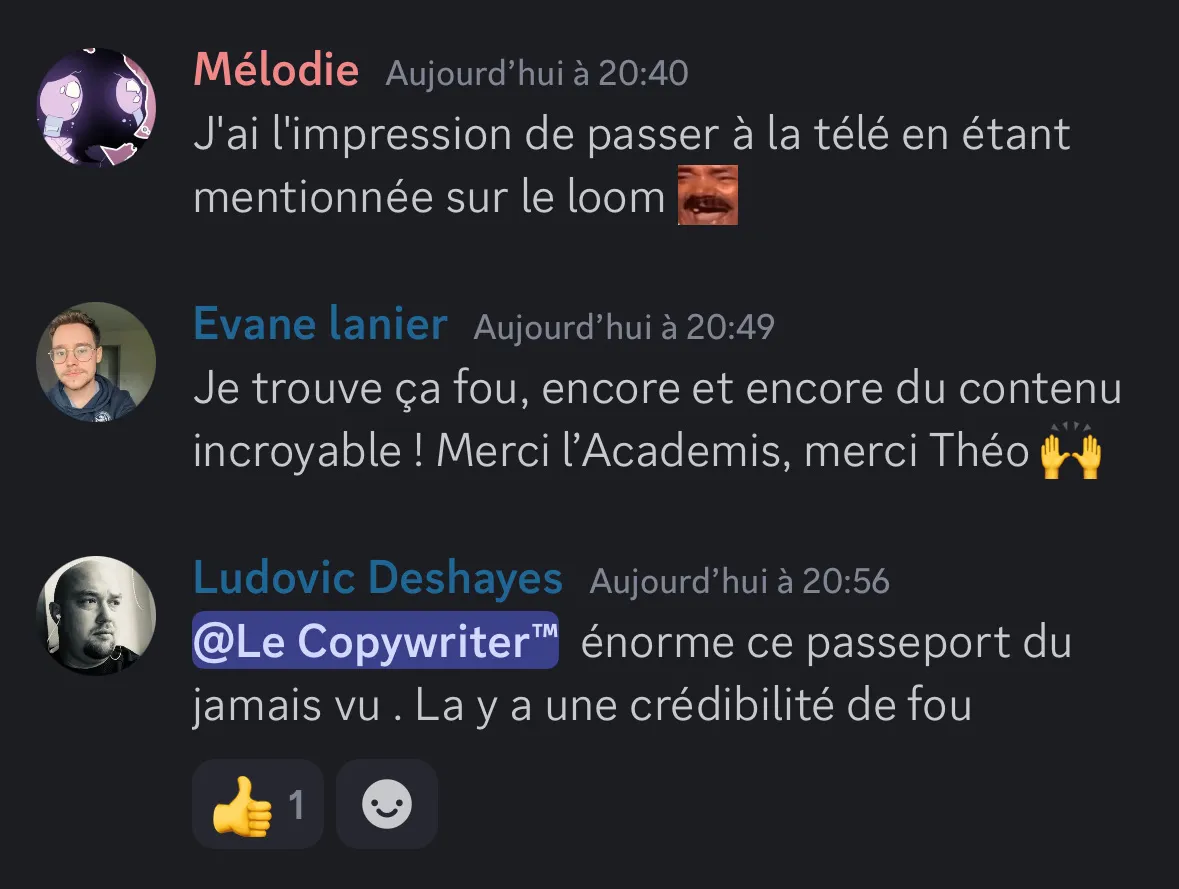This screenshot has height=889, width=1179.
Task: Select the text 'mentionnée sur le loom'
Action: 429,197
